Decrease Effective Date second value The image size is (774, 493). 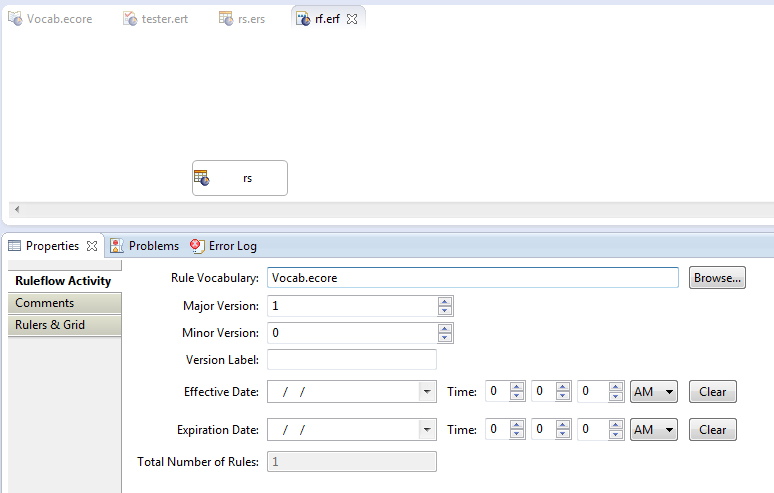tap(616, 396)
